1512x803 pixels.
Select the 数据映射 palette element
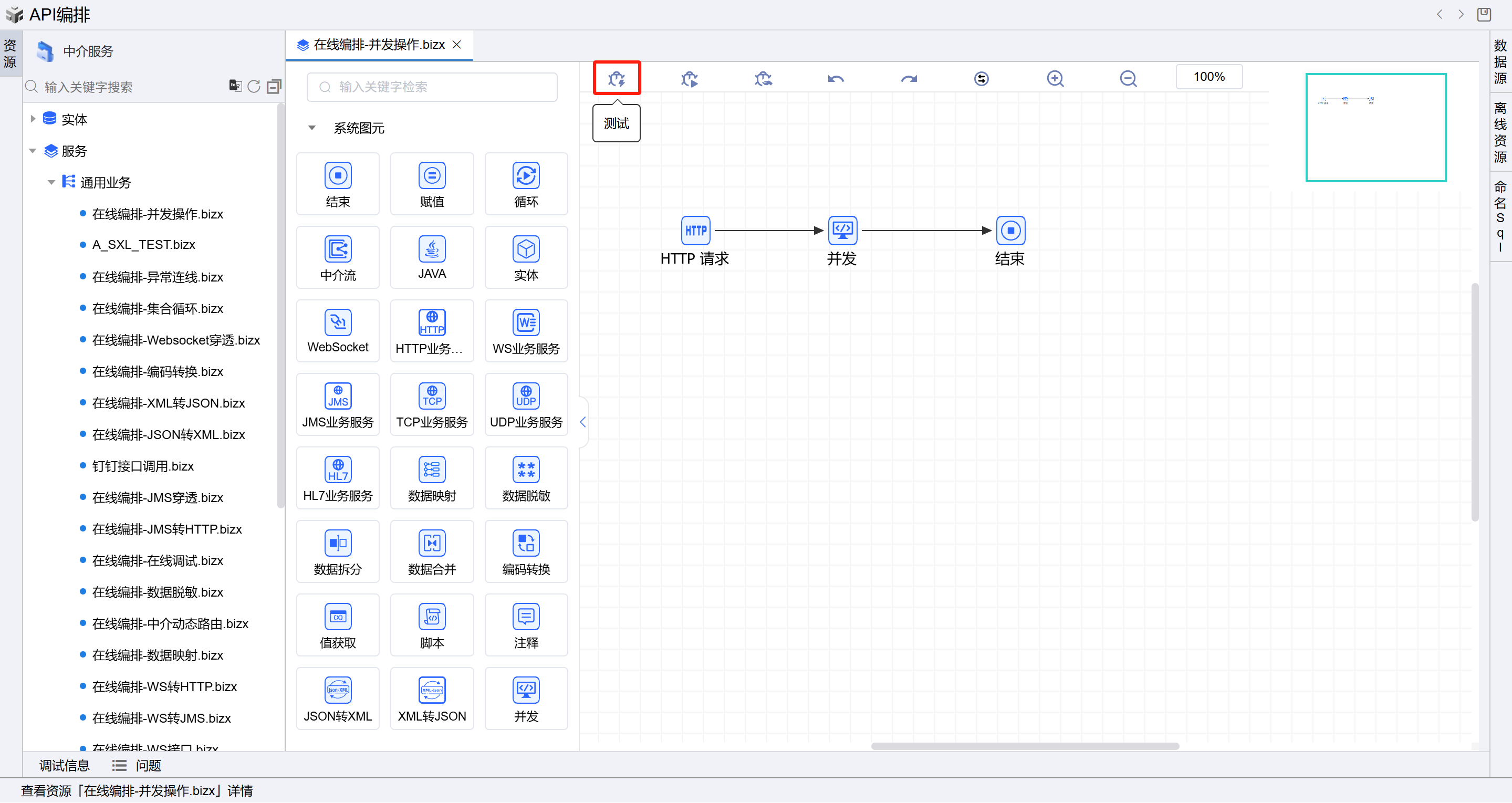431,478
